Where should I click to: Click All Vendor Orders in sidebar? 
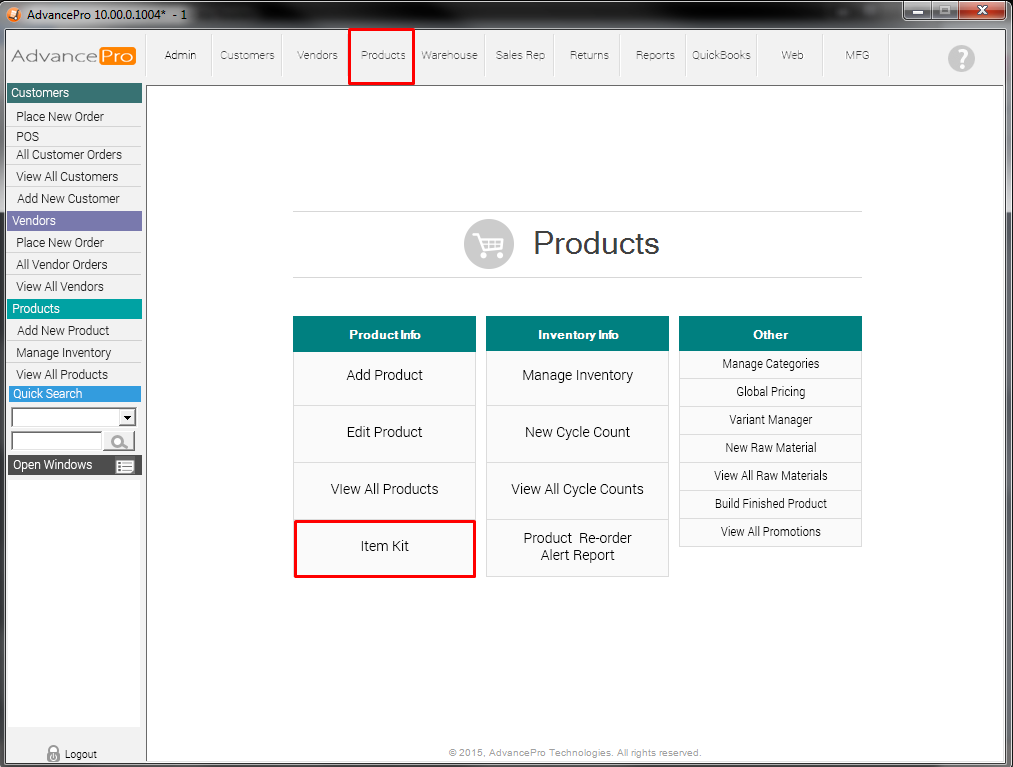tap(62, 265)
